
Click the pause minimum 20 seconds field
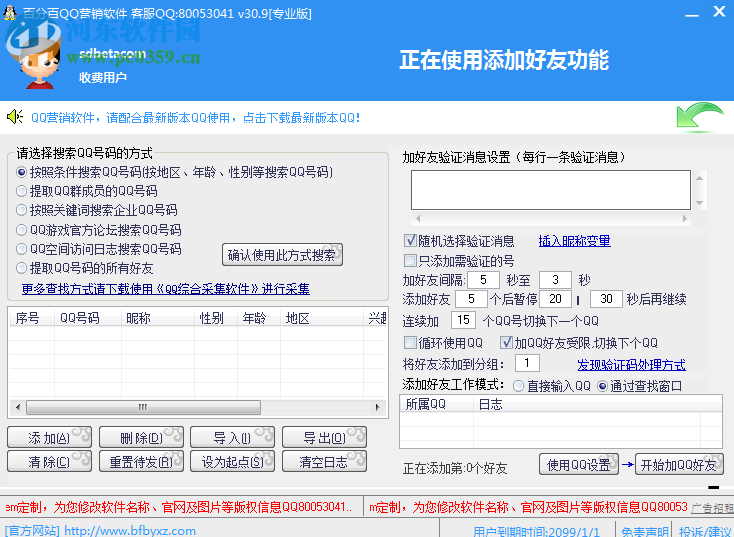(555, 299)
